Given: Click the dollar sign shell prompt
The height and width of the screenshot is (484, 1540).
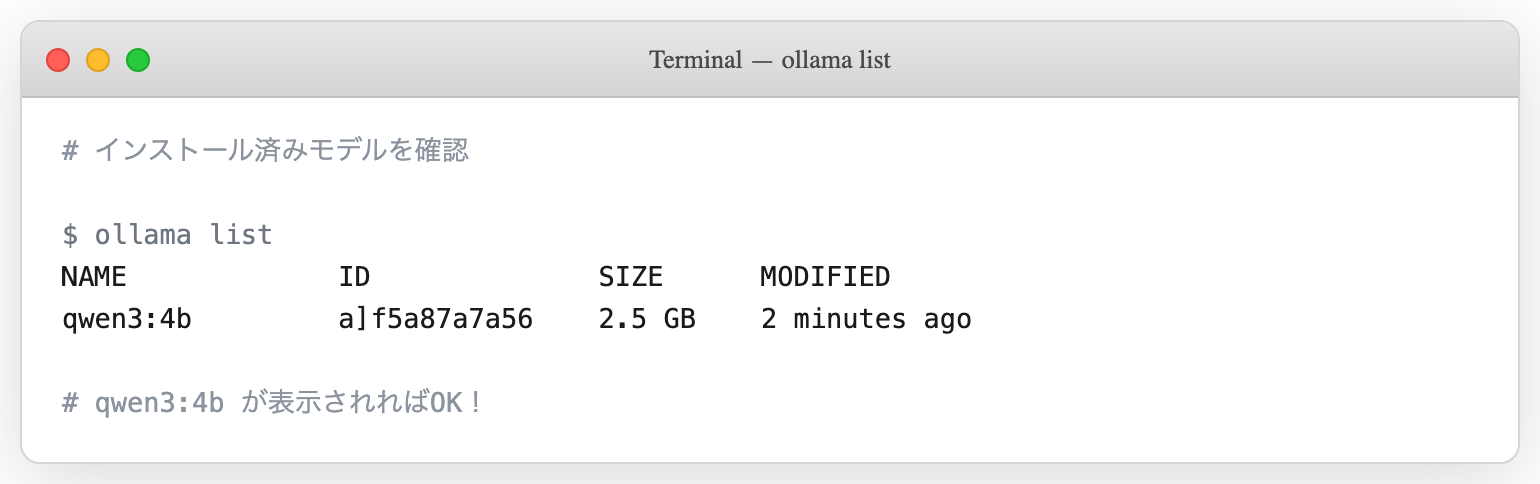Looking at the screenshot, I should 69,235.
